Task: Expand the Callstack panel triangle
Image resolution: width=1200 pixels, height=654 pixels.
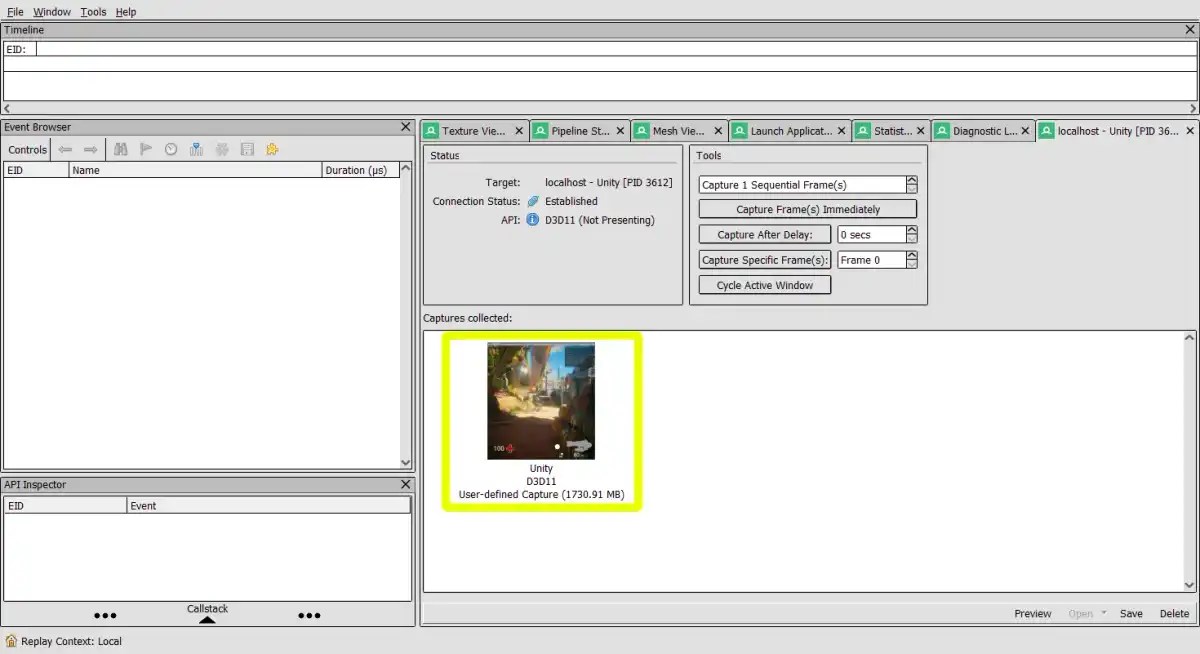Action: pos(207,620)
